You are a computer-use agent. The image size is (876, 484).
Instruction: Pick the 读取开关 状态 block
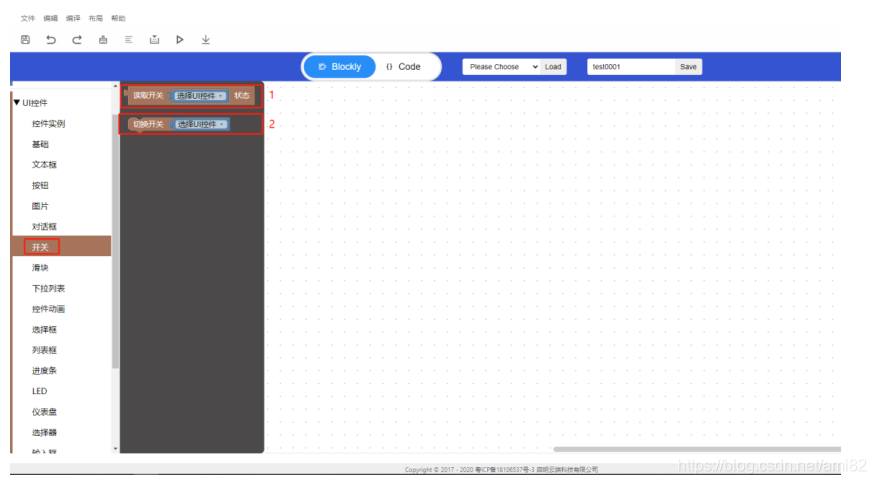pyautogui.click(x=191, y=96)
